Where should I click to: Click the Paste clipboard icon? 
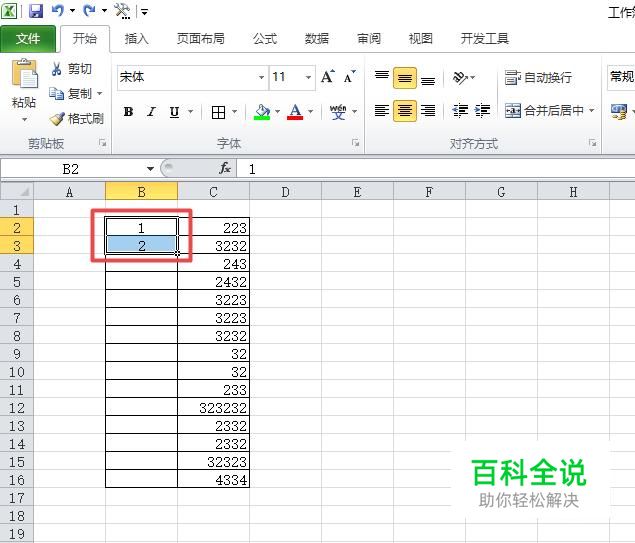pyautogui.click(x=24, y=74)
